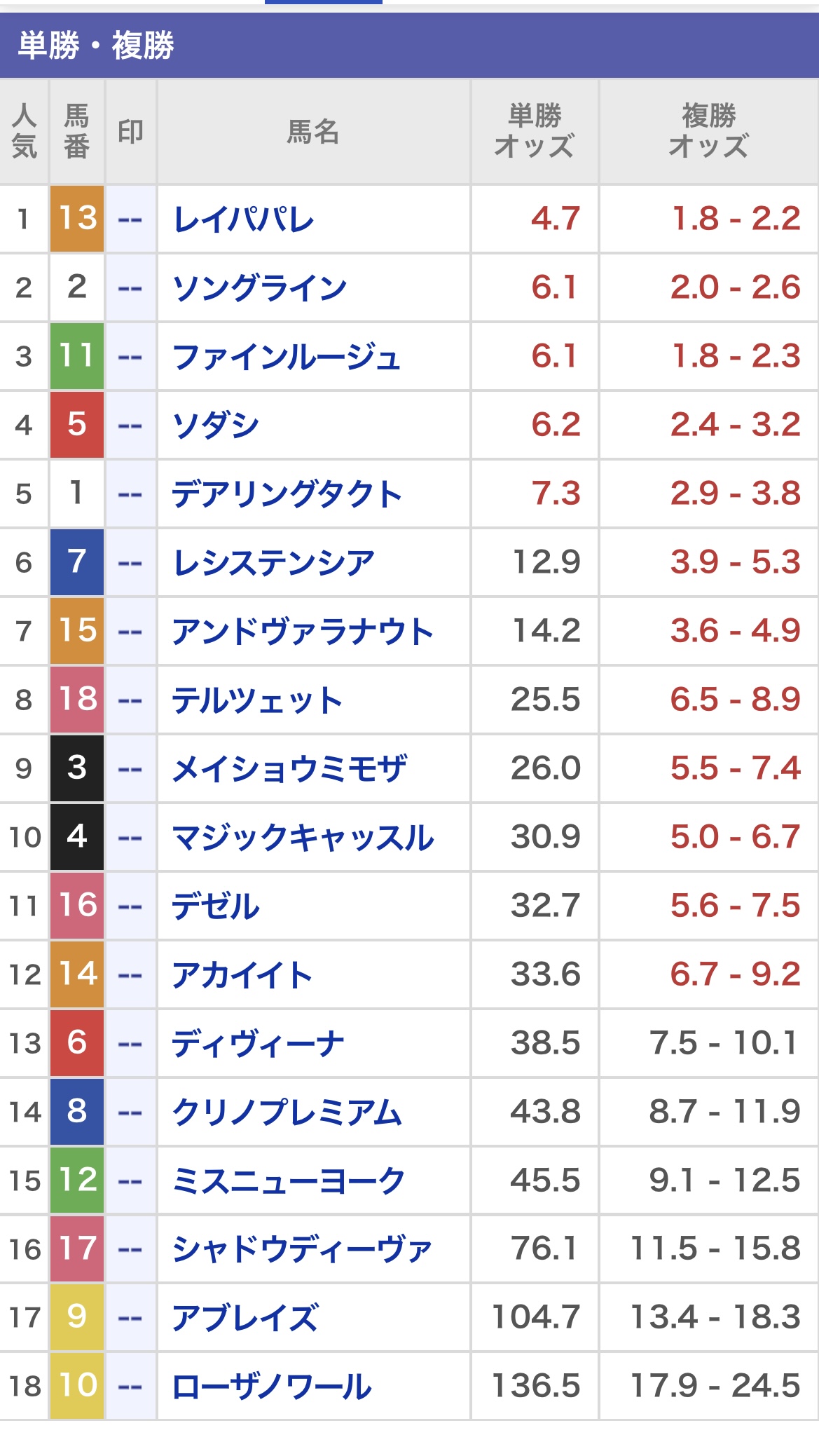Select mark cell for ローザノワール
The height and width of the screenshot is (1456, 819).
coord(130,1386)
